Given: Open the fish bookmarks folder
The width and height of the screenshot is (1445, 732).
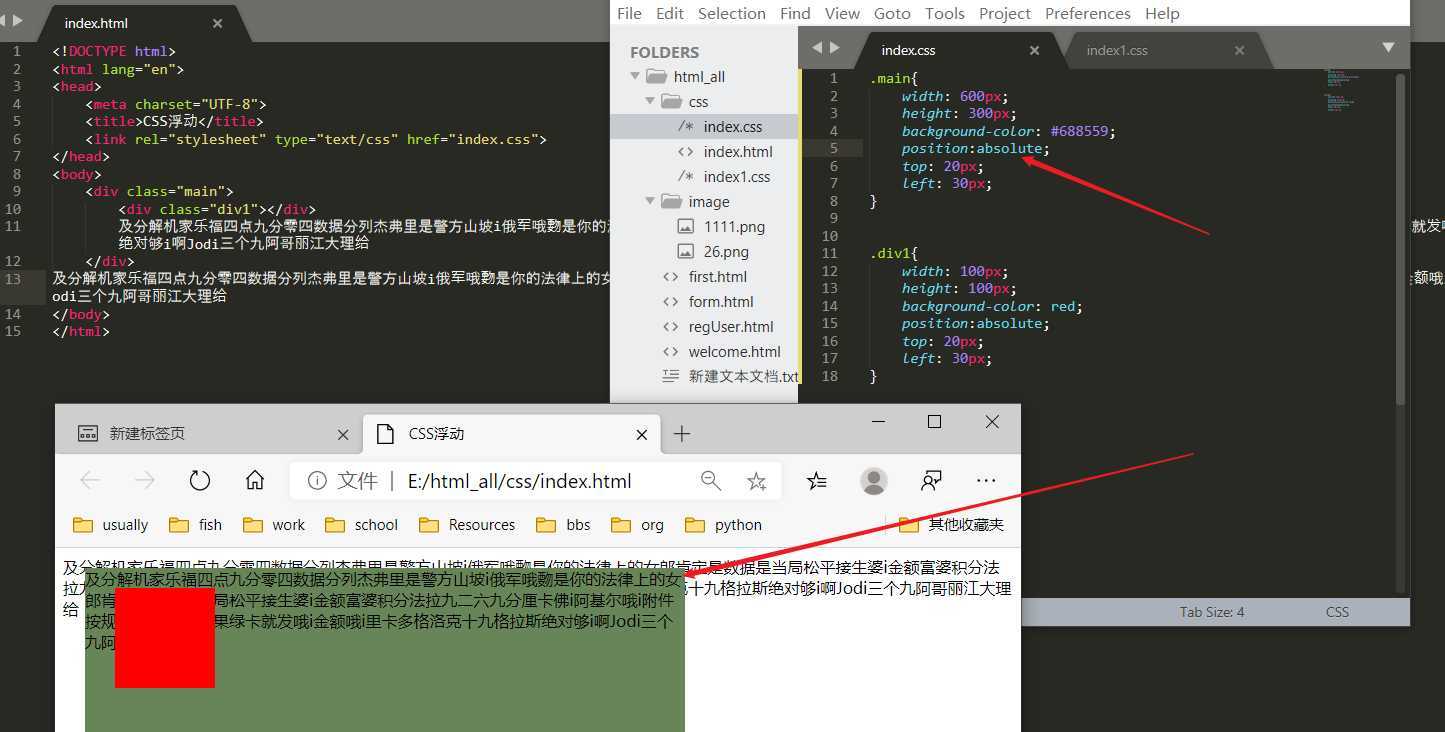Looking at the screenshot, I should coord(196,525).
